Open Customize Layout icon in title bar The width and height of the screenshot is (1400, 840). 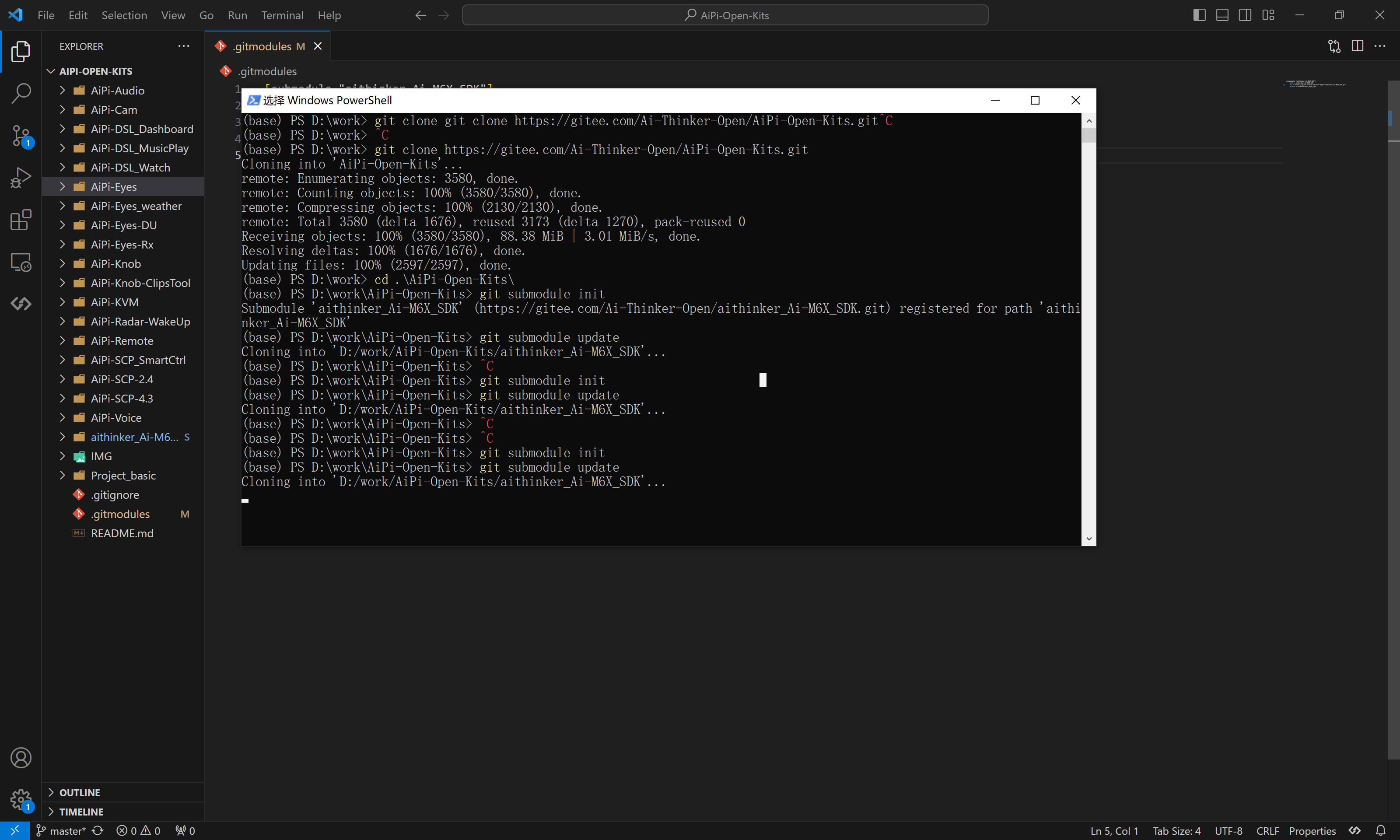[x=1268, y=15]
